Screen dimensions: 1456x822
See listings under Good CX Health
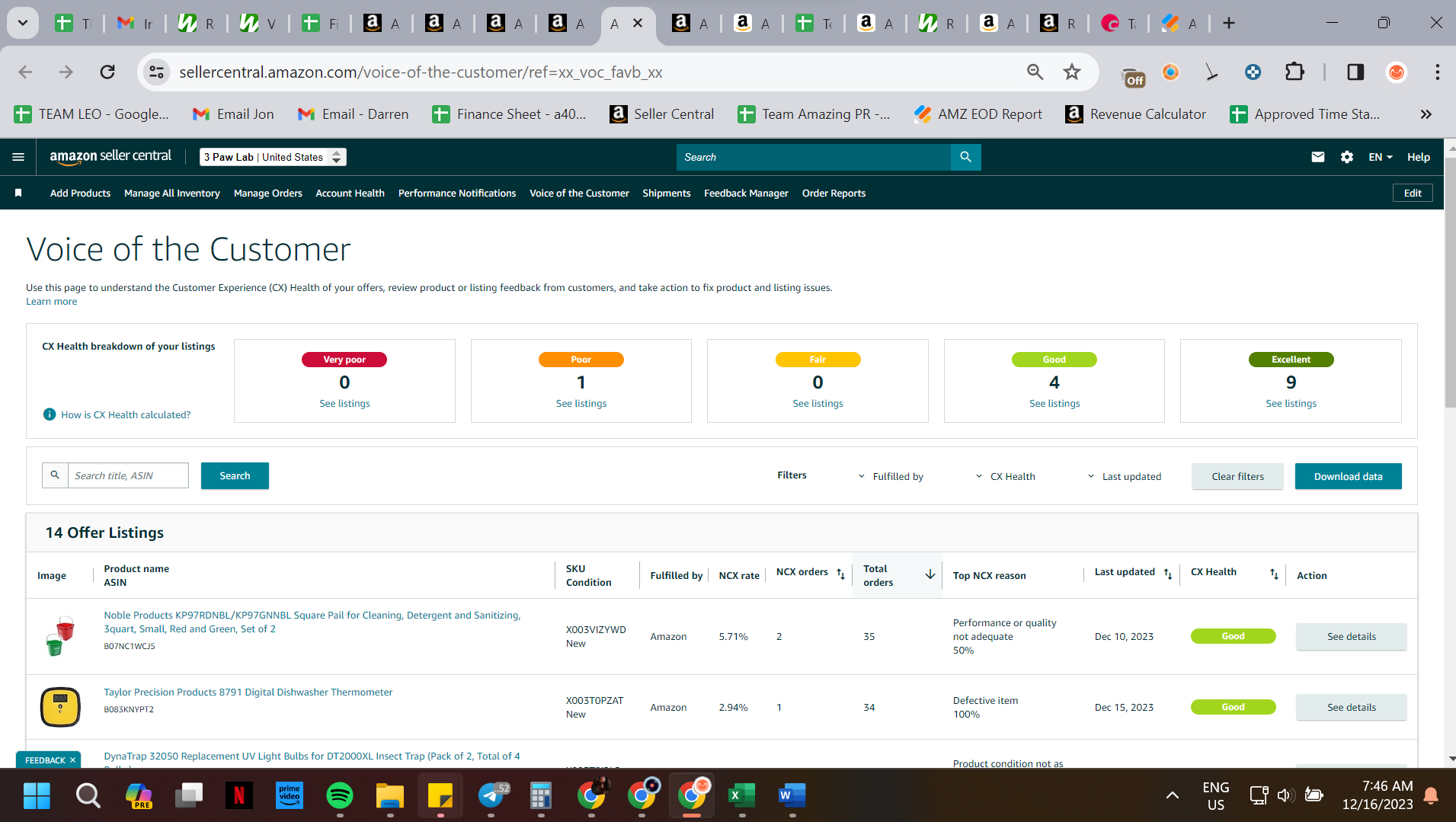(1054, 403)
